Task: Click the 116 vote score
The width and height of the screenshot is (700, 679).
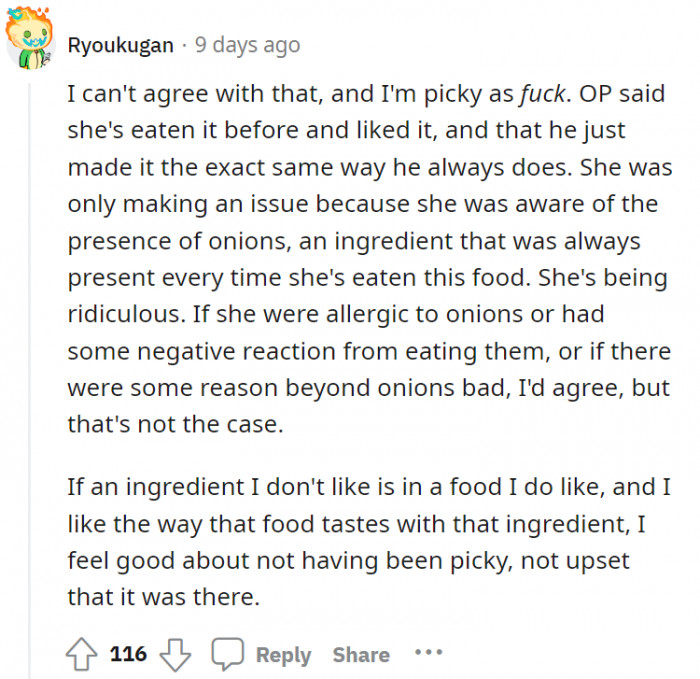Action: [128, 655]
